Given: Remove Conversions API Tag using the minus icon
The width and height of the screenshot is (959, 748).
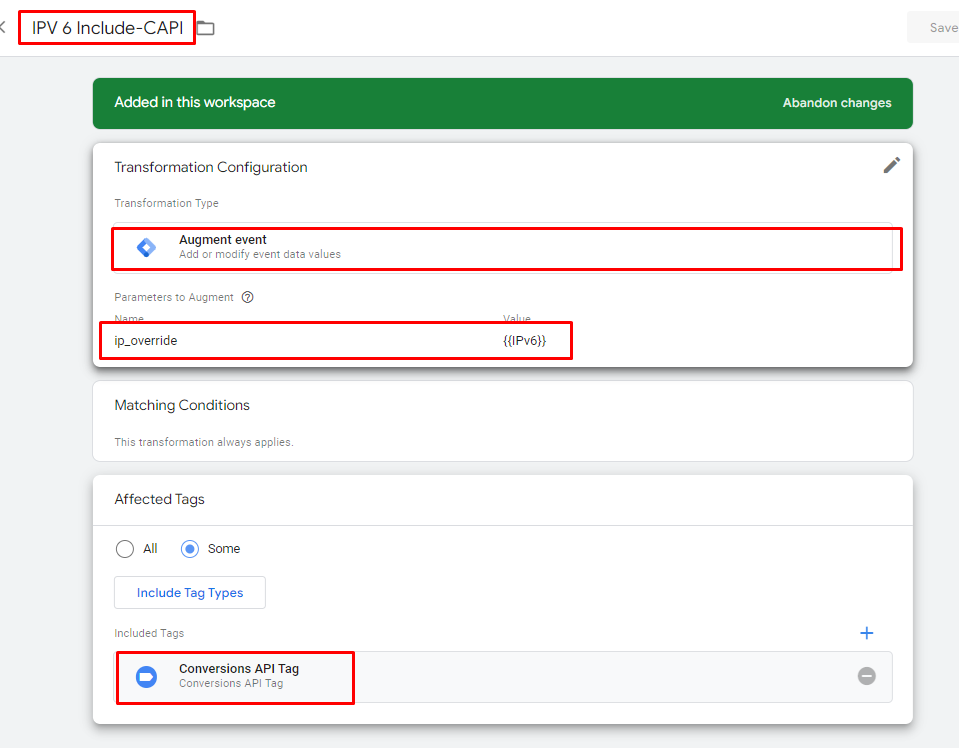Looking at the screenshot, I should [866, 676].
